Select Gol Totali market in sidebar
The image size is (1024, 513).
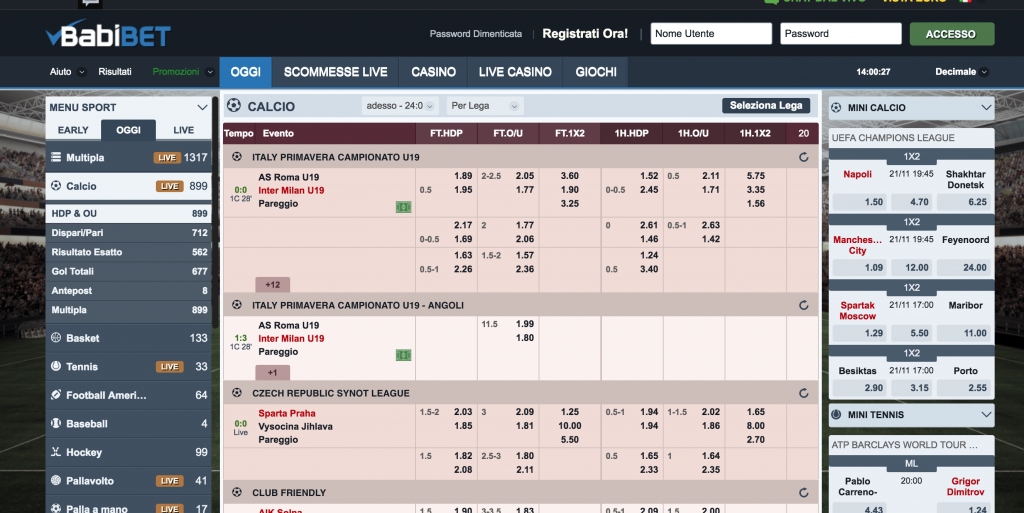[x=129, y=272]
